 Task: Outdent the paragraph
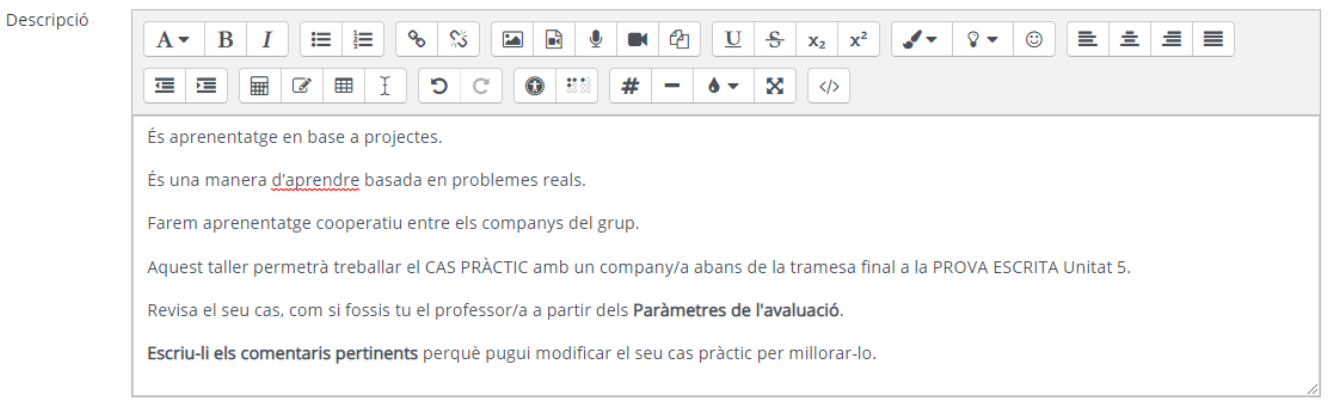165,87
